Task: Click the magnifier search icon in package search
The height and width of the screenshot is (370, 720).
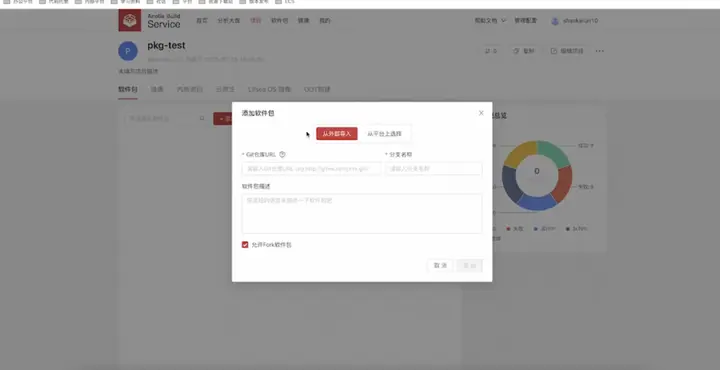Action: point(202,118)
